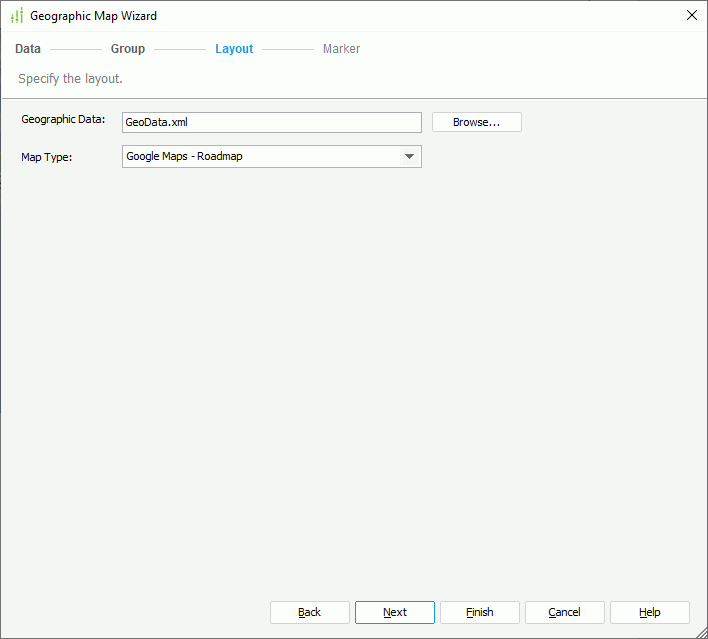Select the Layout wizard step
This screenshot has height=639, width=708.
pyautogui.click(x=234, y=49)
